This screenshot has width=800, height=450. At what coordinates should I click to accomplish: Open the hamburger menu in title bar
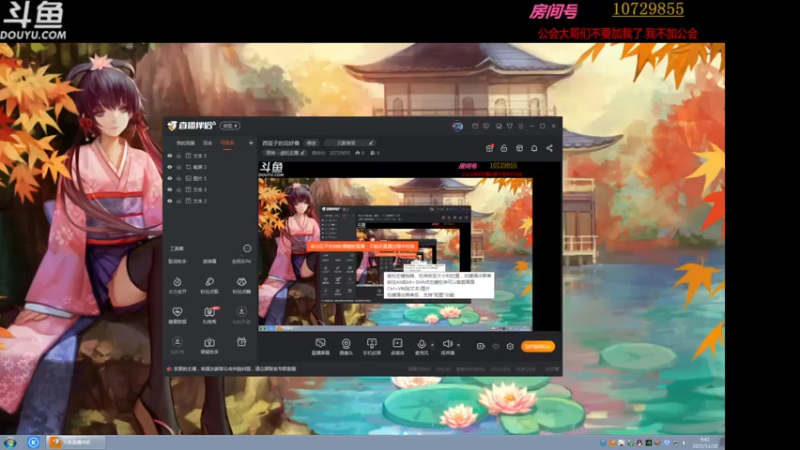pyautogui.click(x=520, y=126)
